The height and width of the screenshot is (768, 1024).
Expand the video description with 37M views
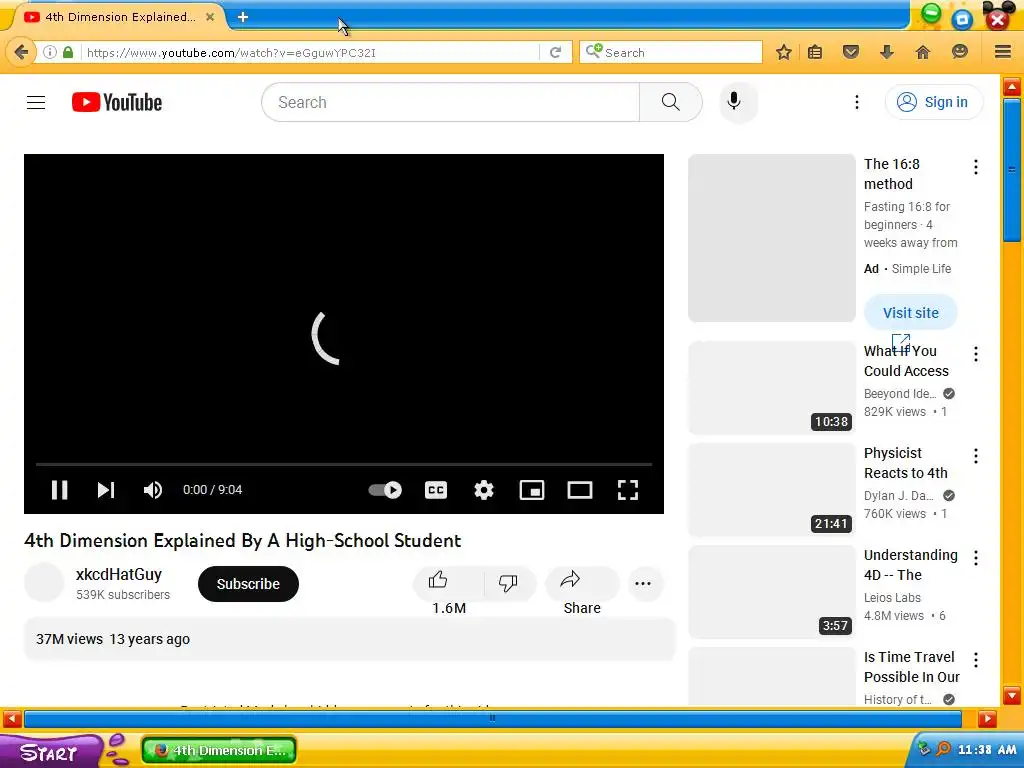click(x=349, y=639)
